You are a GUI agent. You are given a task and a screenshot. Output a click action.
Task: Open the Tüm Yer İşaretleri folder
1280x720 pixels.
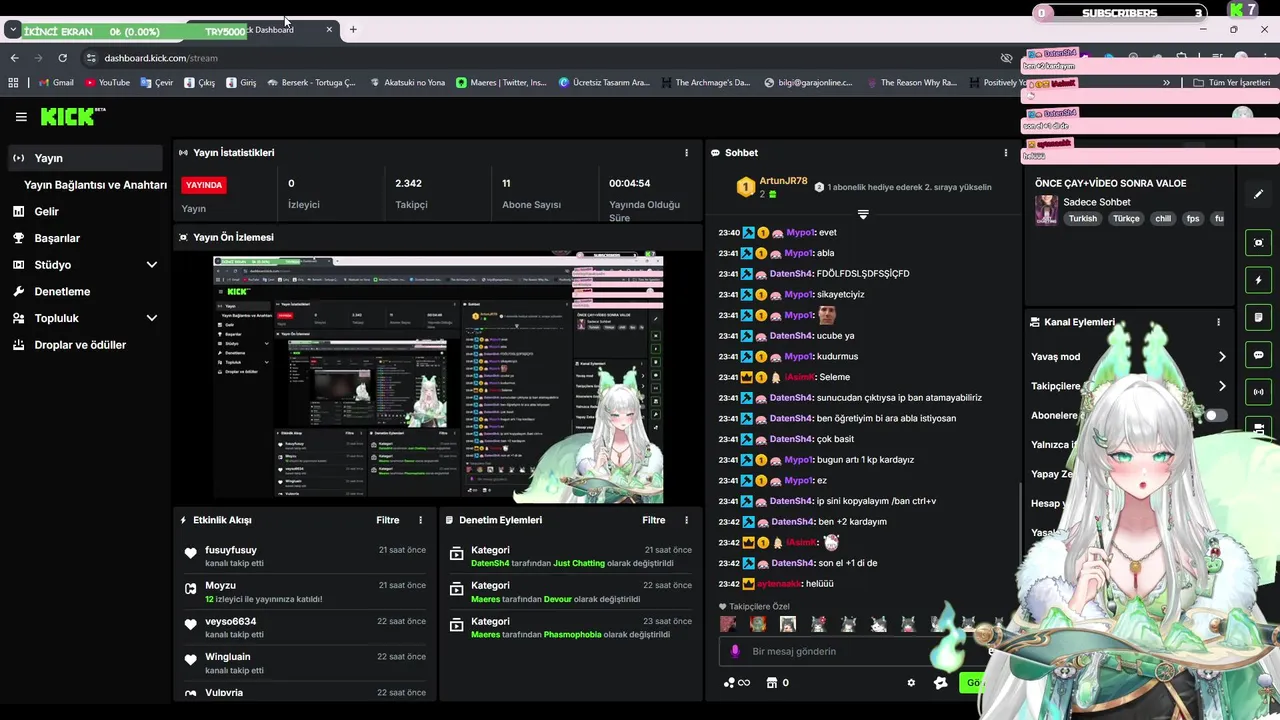tap(1232, 83)
